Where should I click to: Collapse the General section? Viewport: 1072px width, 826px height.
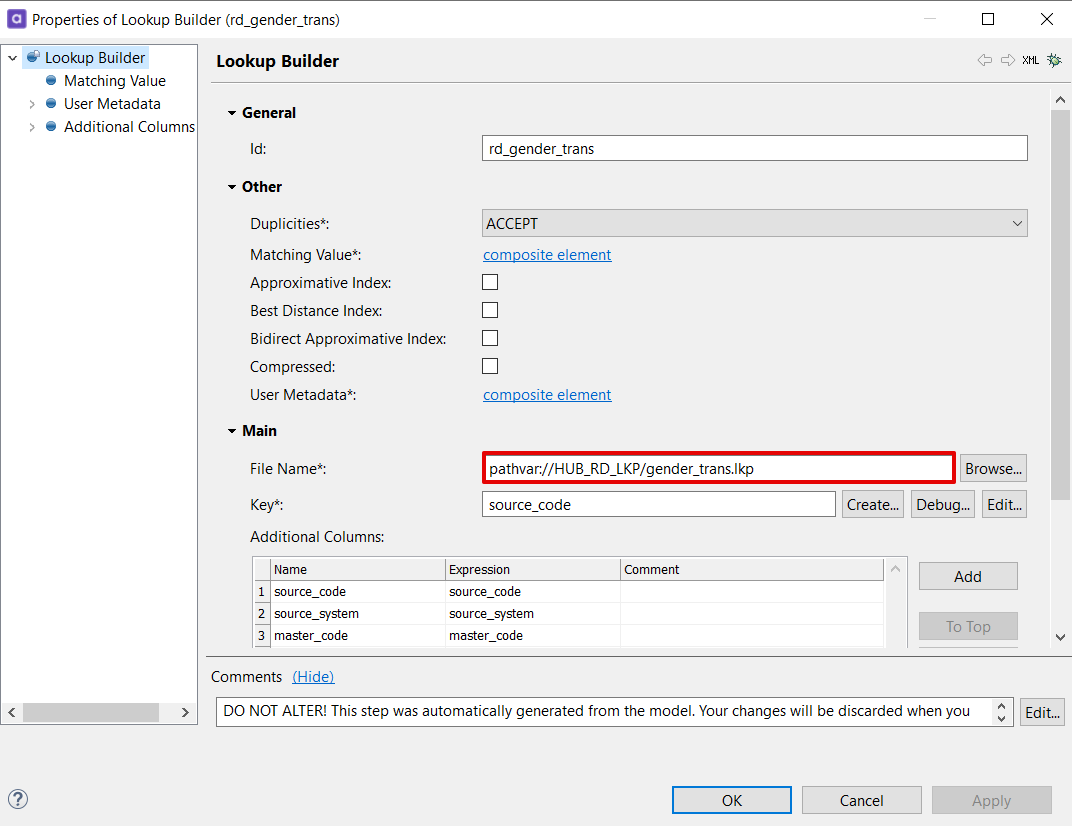point(232,112)
